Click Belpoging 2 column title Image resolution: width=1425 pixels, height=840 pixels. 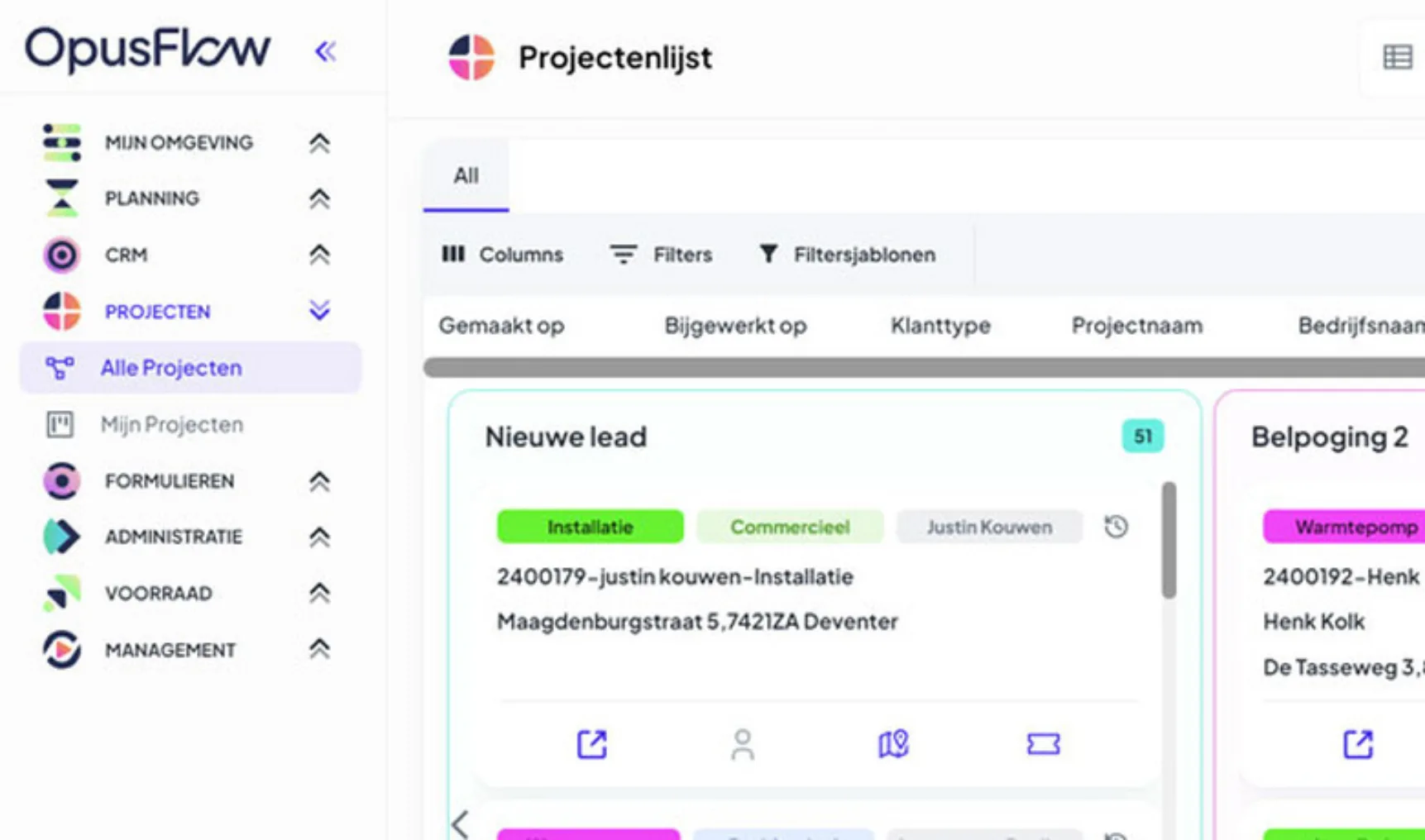point(1329,437)
